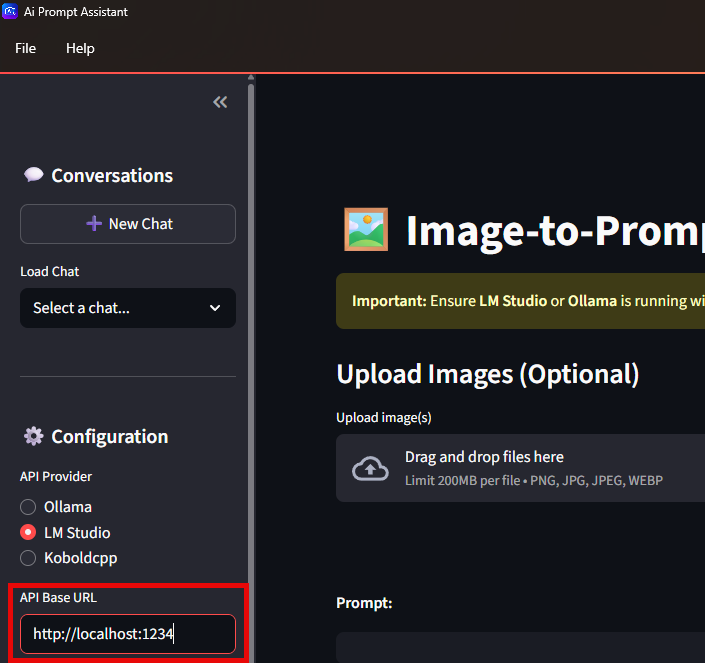Collapse the sidebar with double-chevron icon
The height and width of the screenshot is (663, 705).
coord(220,102)
